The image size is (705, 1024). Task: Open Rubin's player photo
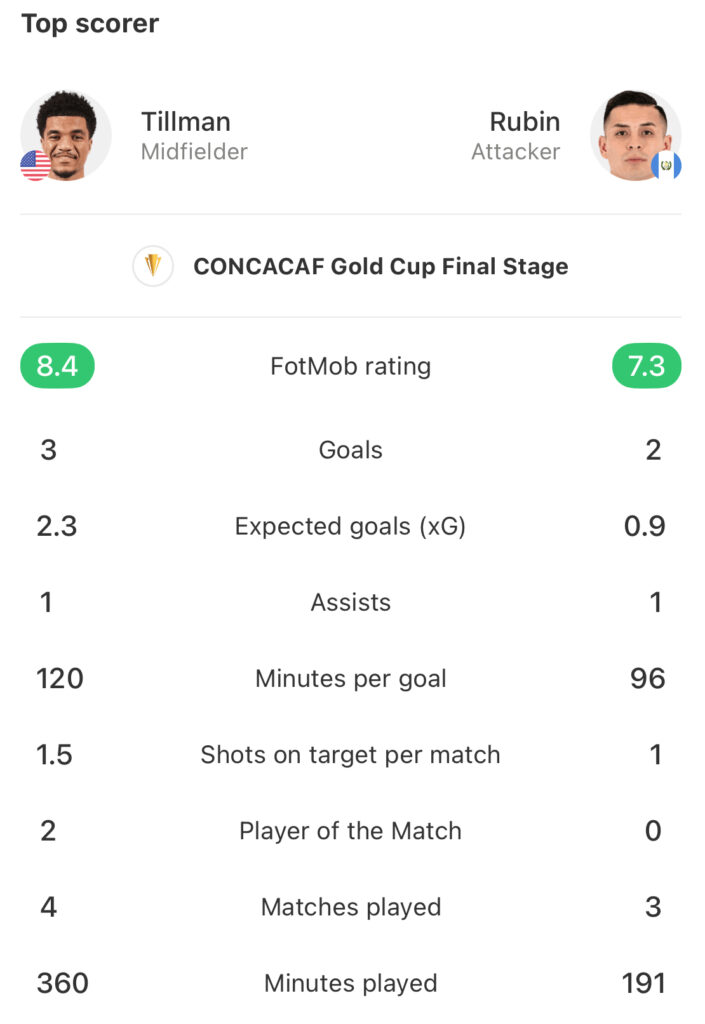[x=636, y=136]
